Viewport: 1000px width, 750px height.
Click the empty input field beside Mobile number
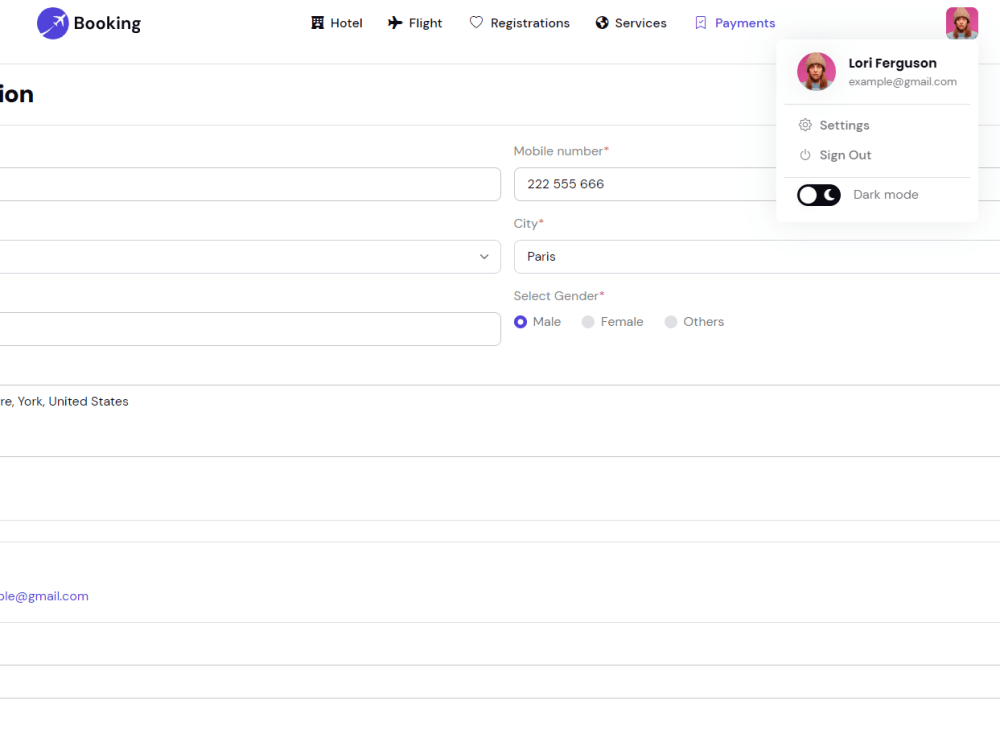click(x=250, y=184)
